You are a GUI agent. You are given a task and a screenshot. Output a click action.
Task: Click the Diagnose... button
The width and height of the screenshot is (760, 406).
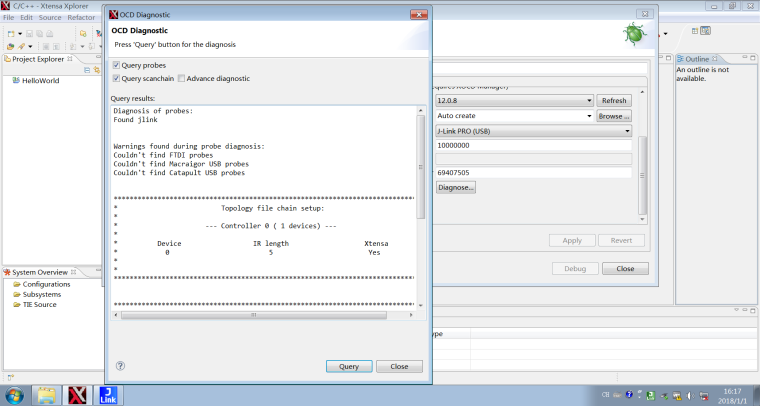(456, 187)
